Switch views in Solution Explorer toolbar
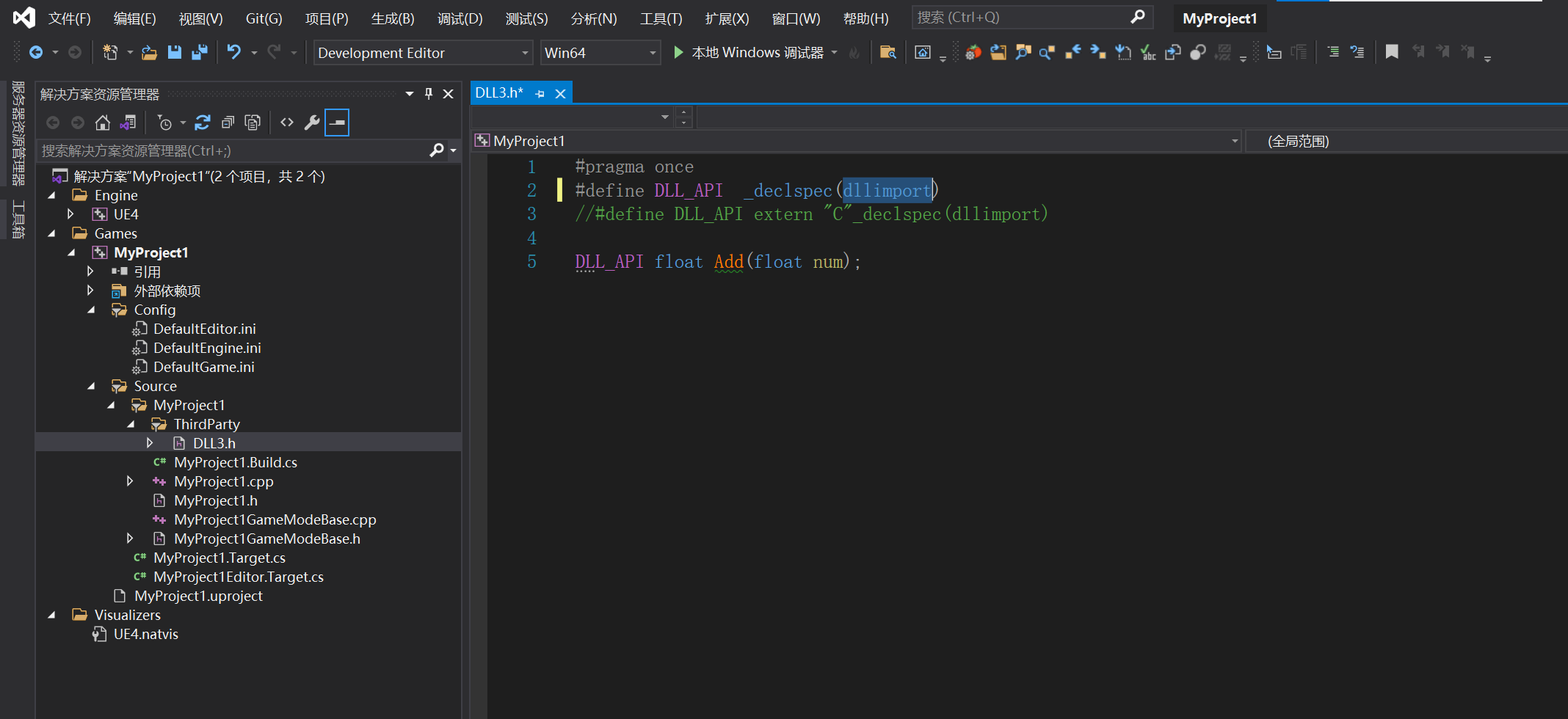 pyautogui.click(x=128, y=123)
